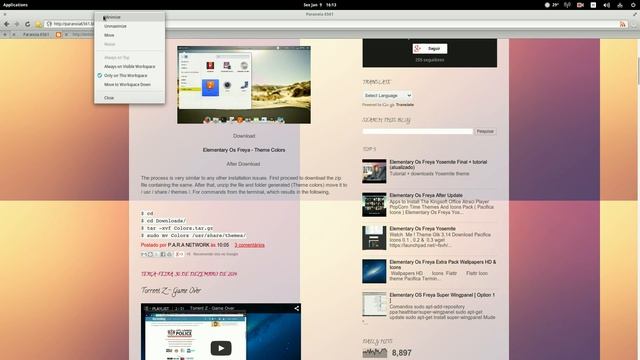The width and height of the screenshot is (640, 360).
Task: Click the Theme Colors desktop screenshot image
Action: click(x=244, y=85)
